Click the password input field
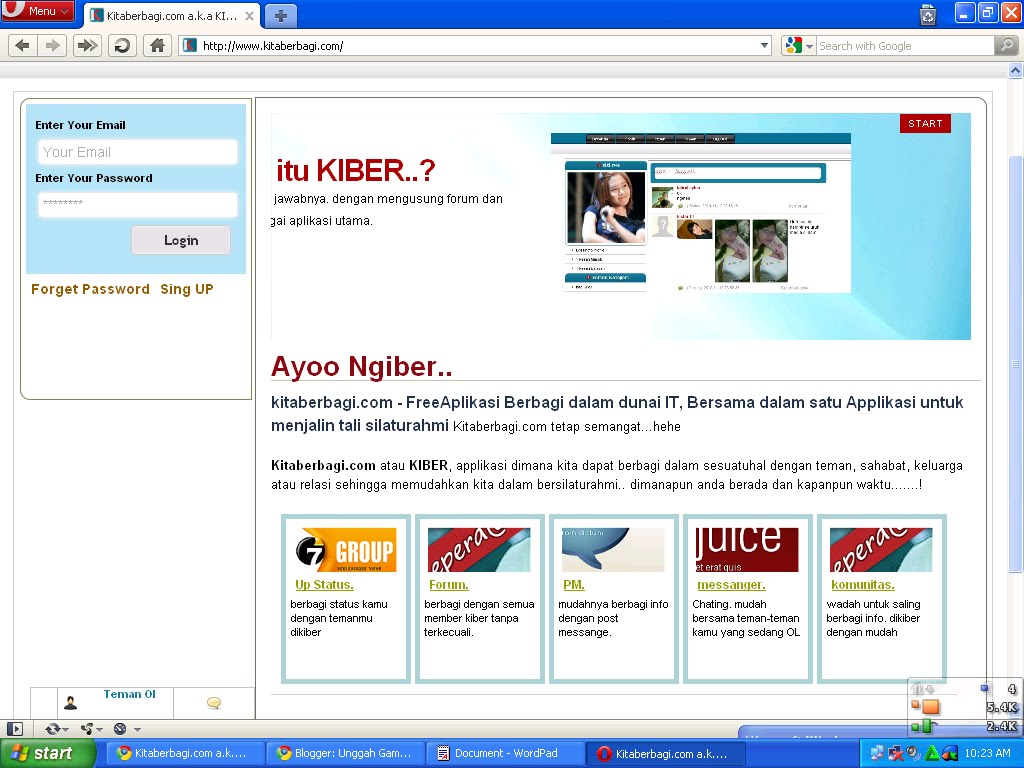 [x=138, y=204]
